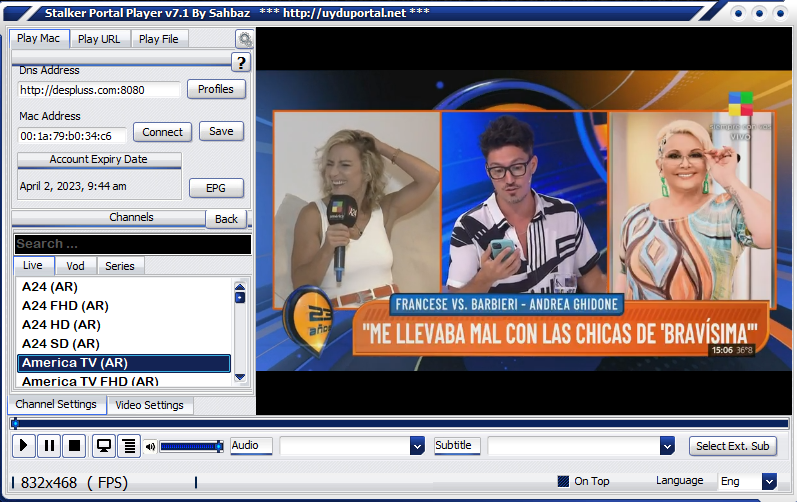
Task: Toggle fullscreen monitor icon
Action: [104, 446]
